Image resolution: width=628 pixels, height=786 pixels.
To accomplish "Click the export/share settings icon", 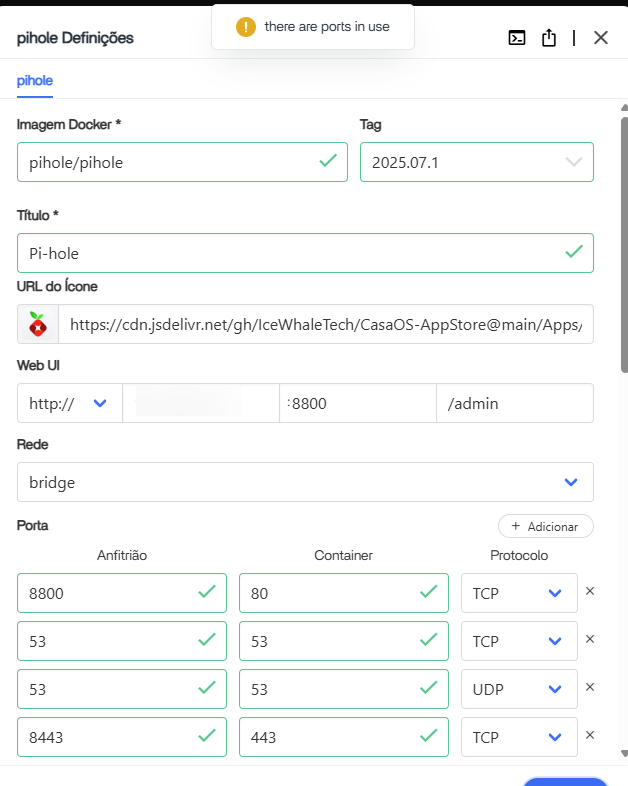I will 548,38.
